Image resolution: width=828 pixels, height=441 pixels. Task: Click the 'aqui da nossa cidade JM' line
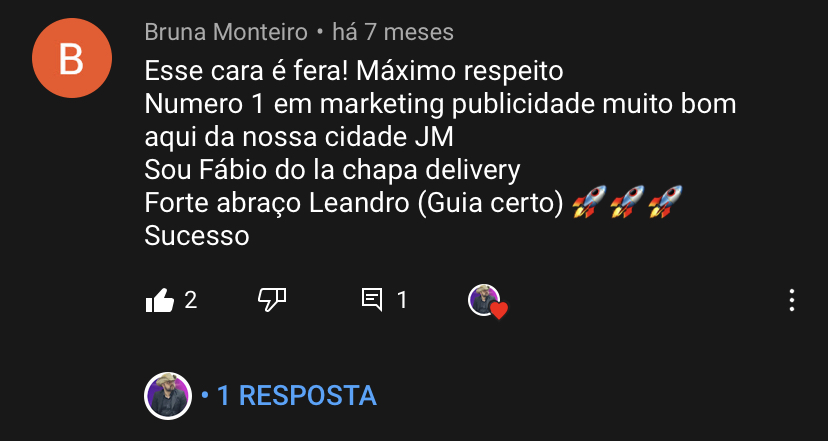[x=299, y=137]
